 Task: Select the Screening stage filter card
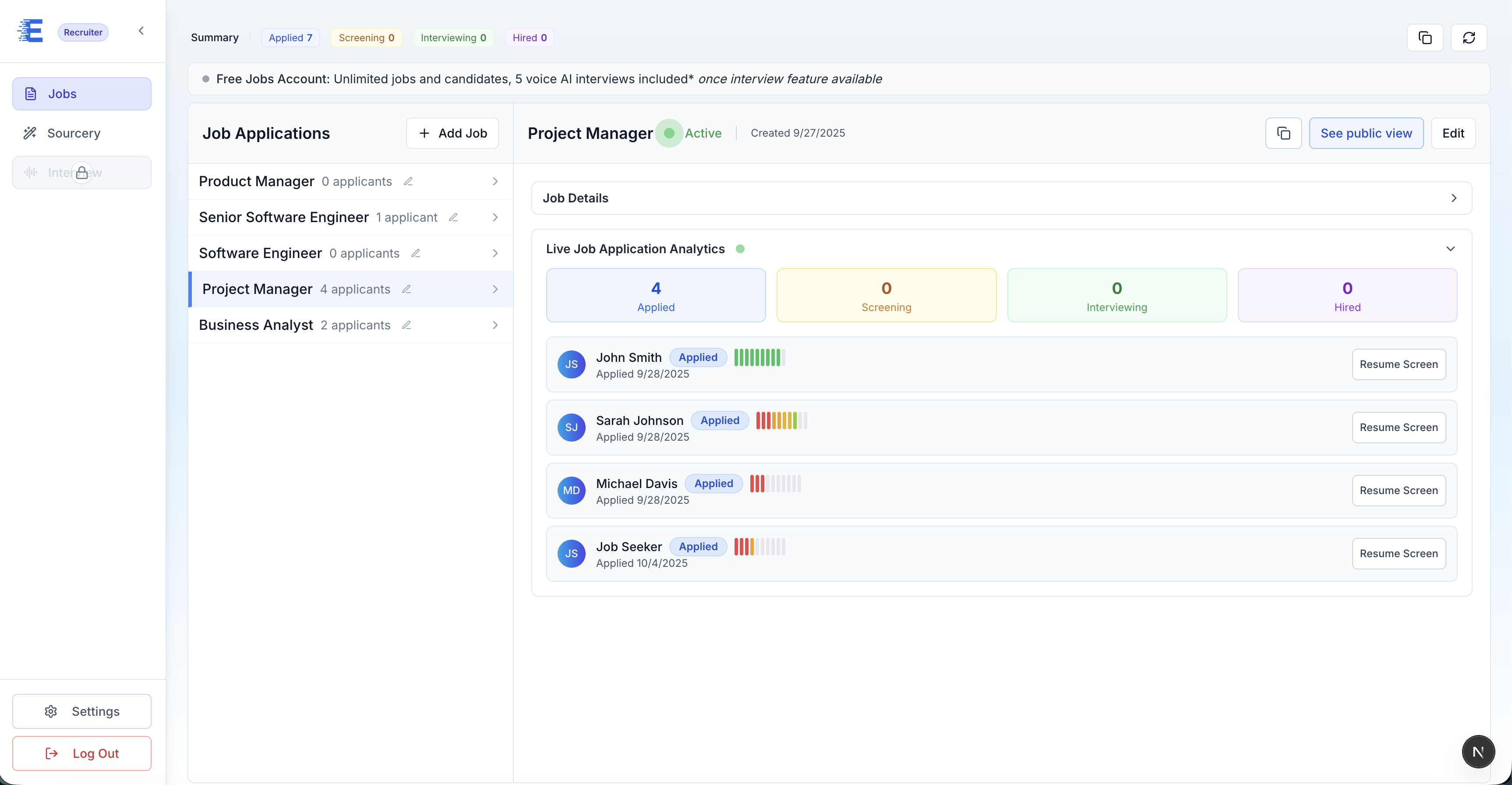pos(886,295)
